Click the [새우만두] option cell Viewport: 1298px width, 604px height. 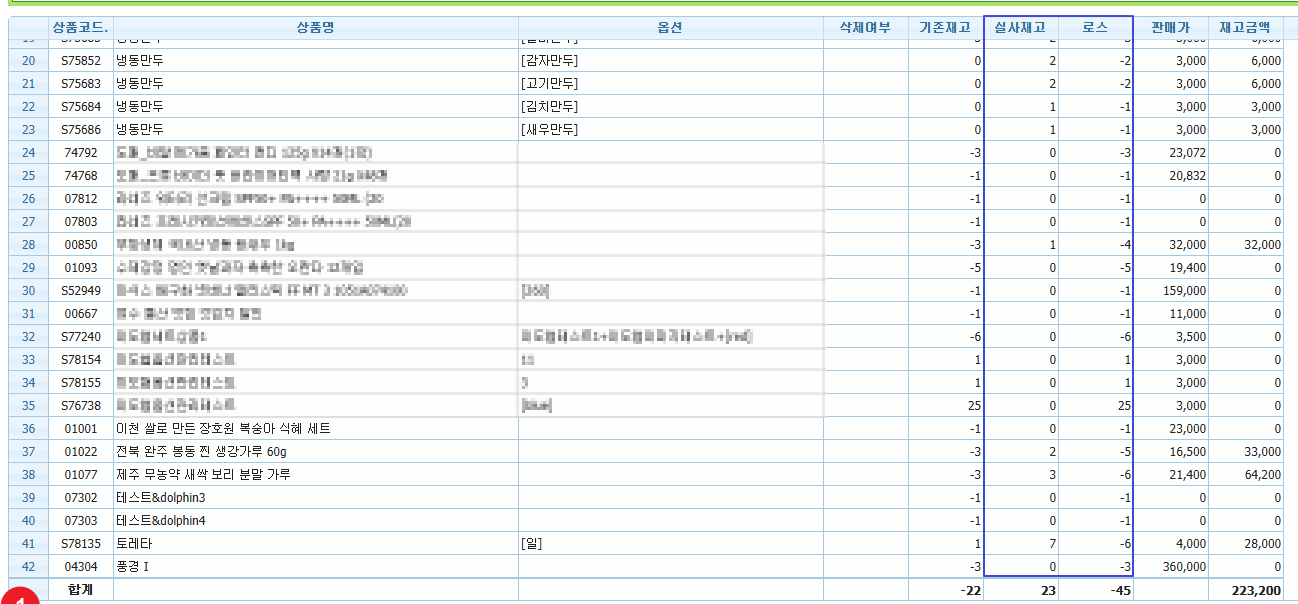[549, 129]
